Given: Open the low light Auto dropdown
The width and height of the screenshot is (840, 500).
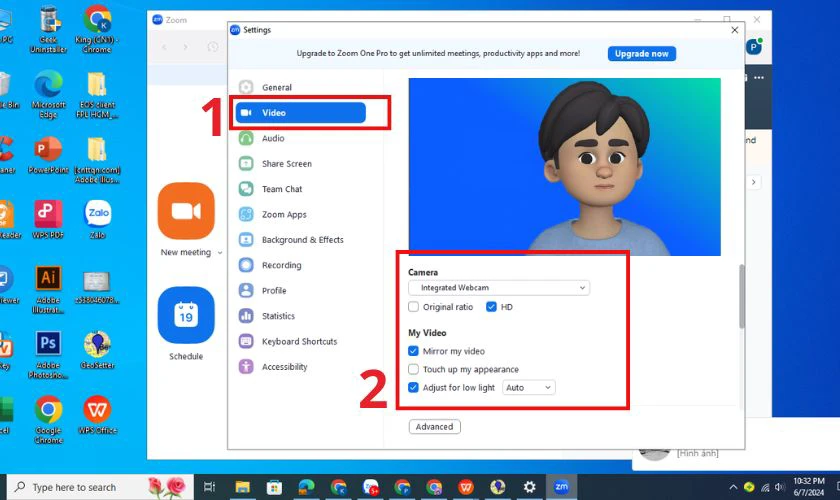Looking at the screenshot, I should click(x=529, y=387).
